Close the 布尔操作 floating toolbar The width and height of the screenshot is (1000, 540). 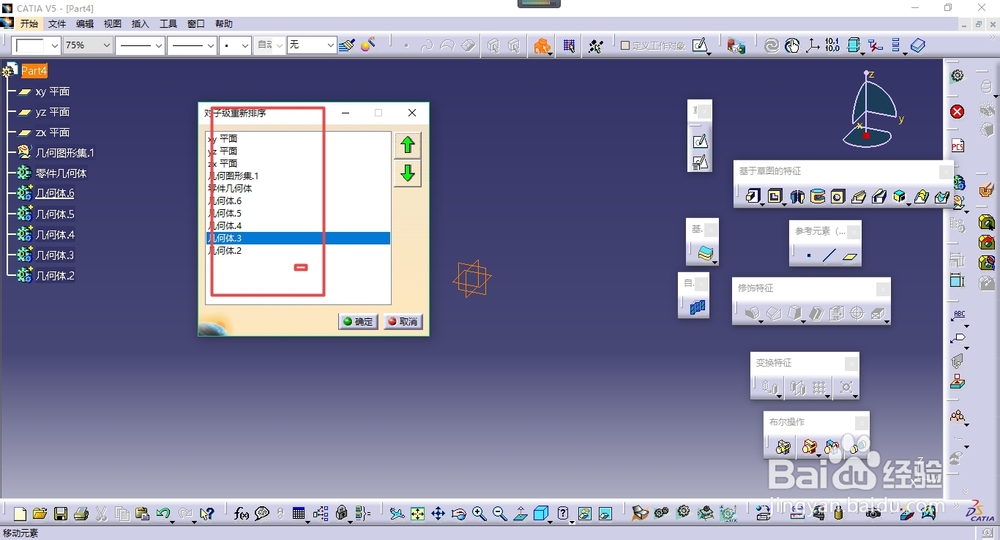point(861,423)
